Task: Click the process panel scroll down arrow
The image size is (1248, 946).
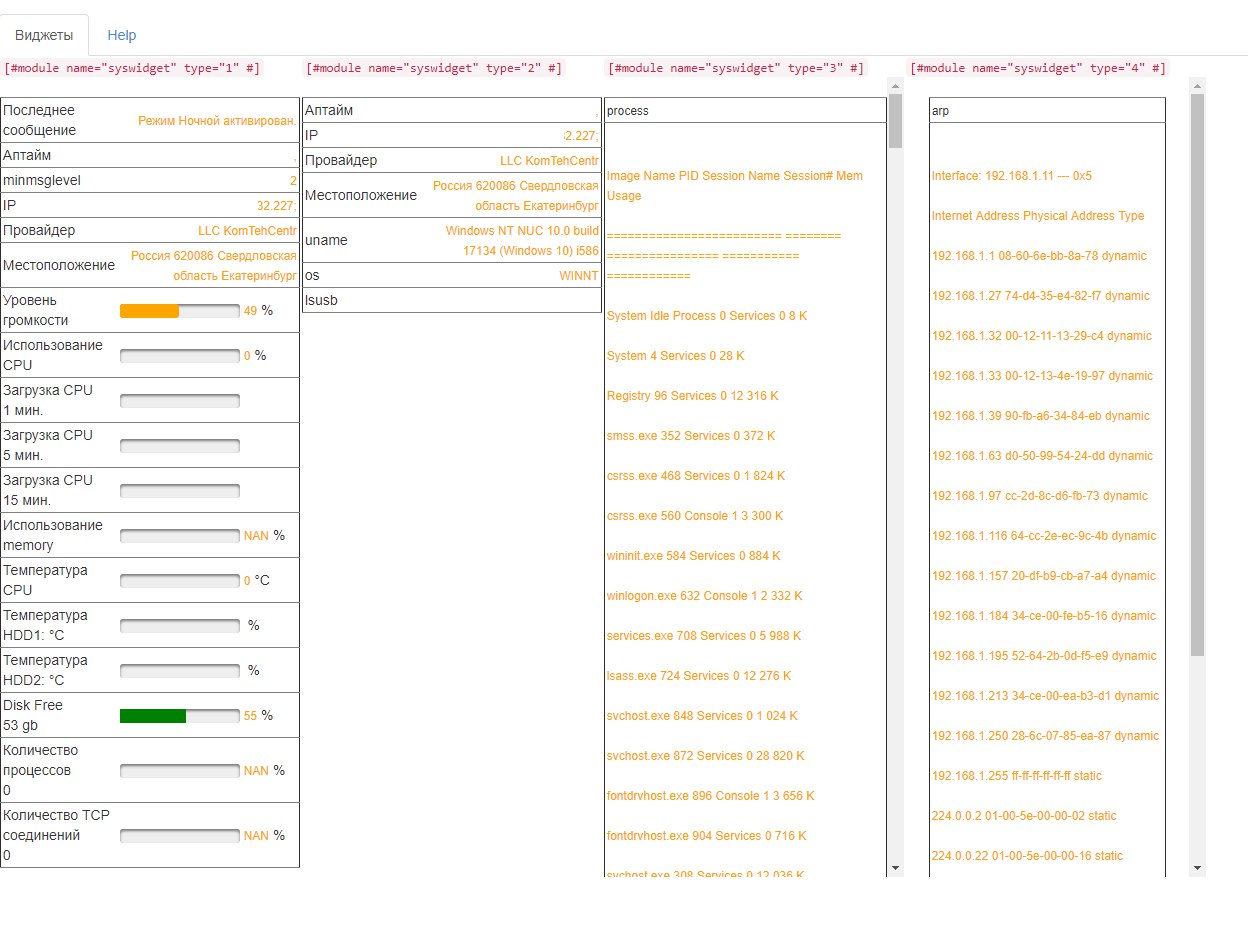Action: pos(895,868)
